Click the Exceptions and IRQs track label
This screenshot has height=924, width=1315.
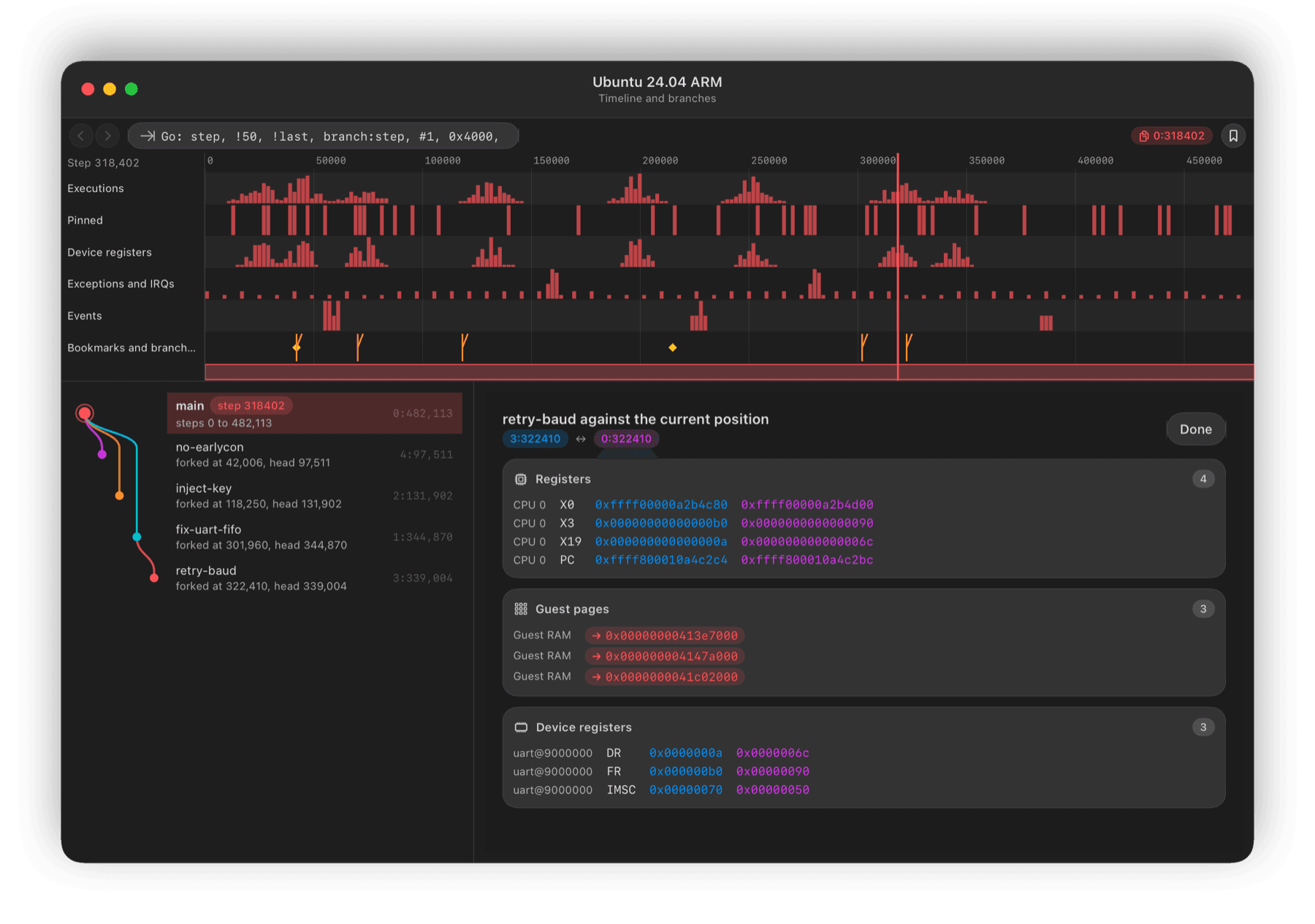121,284
